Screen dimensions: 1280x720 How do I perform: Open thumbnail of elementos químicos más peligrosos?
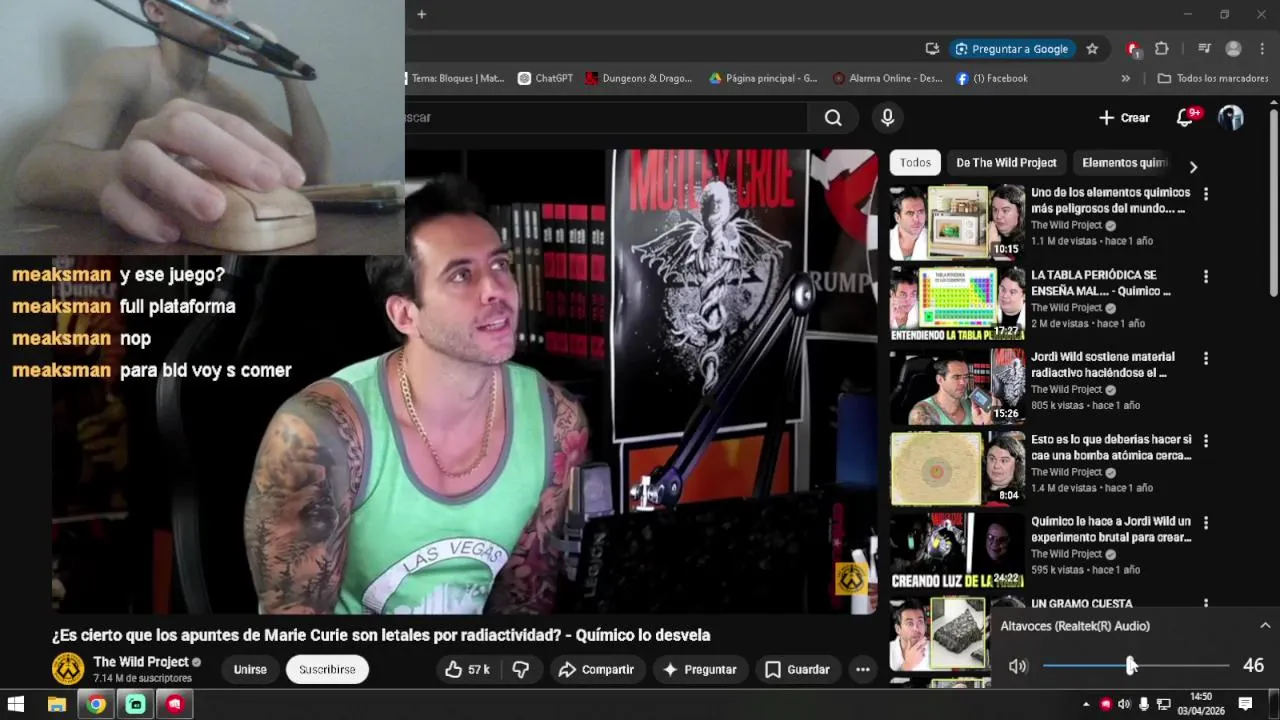(957, 222)
